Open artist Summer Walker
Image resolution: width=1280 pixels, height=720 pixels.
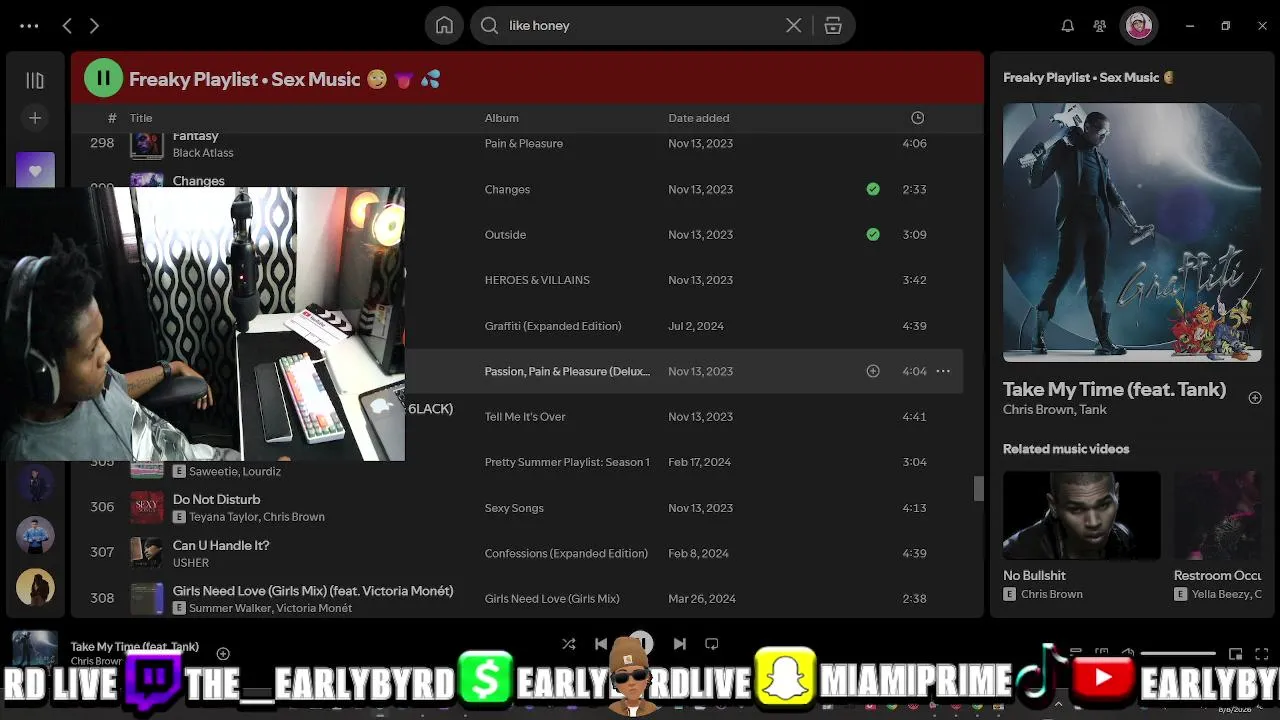click(x=229, y=608)
